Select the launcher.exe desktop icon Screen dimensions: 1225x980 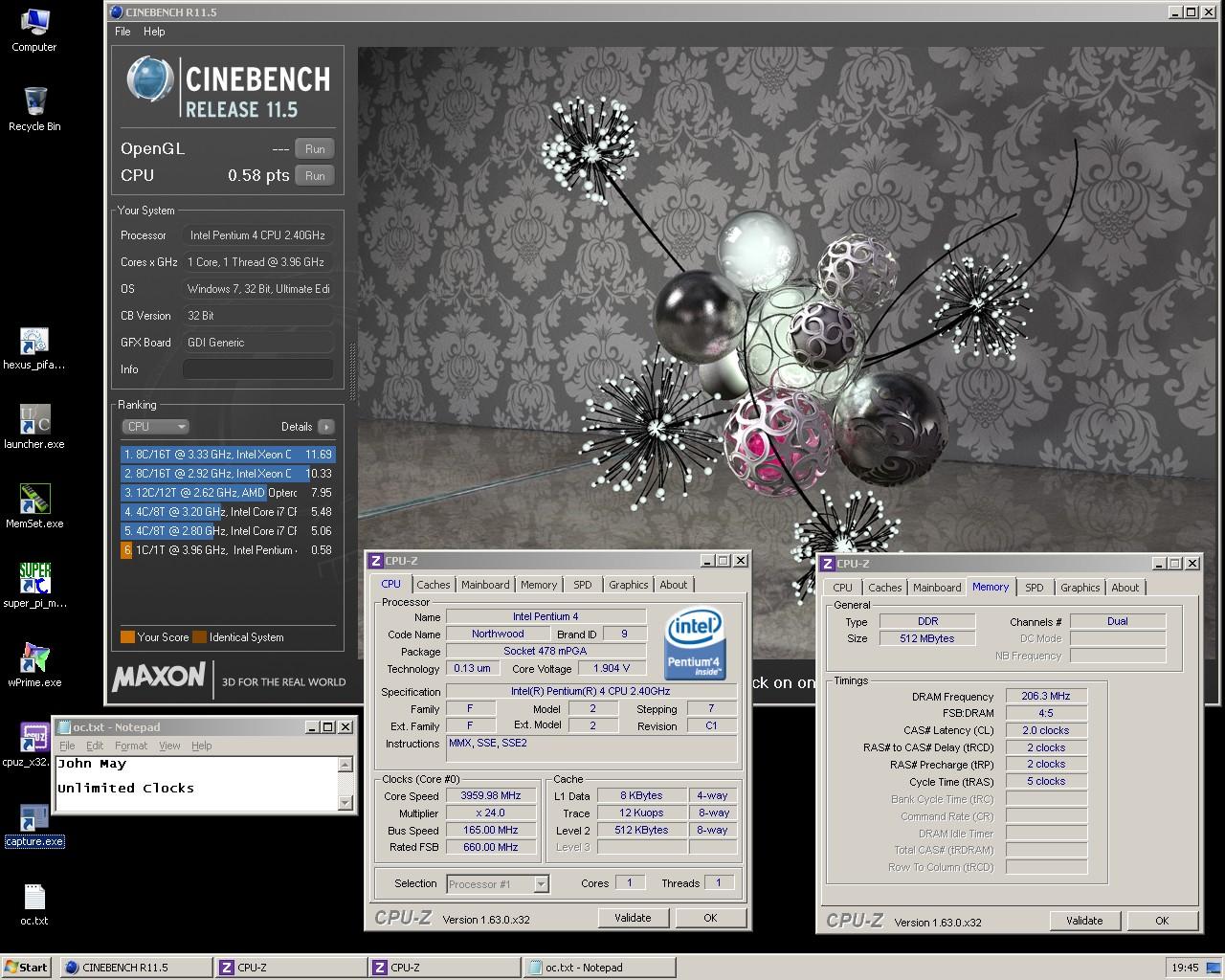34,428
